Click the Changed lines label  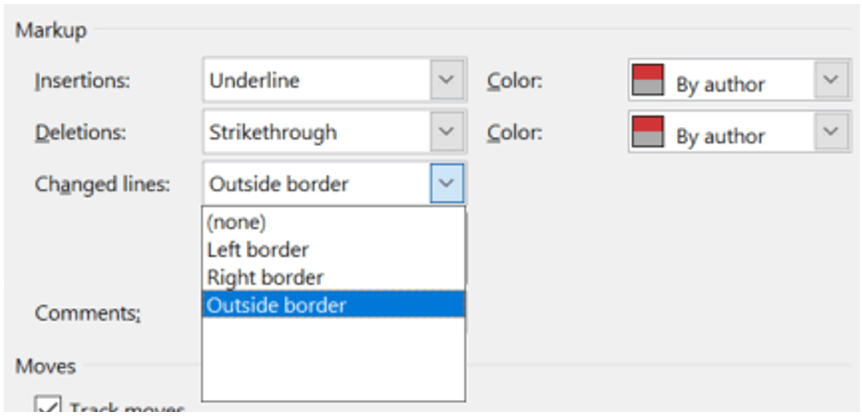coord(103,184)
